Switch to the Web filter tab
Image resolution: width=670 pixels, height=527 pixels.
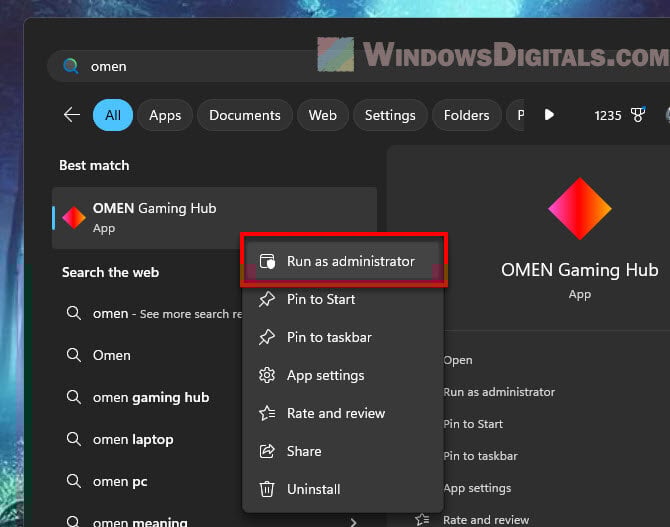pos(323,115)
